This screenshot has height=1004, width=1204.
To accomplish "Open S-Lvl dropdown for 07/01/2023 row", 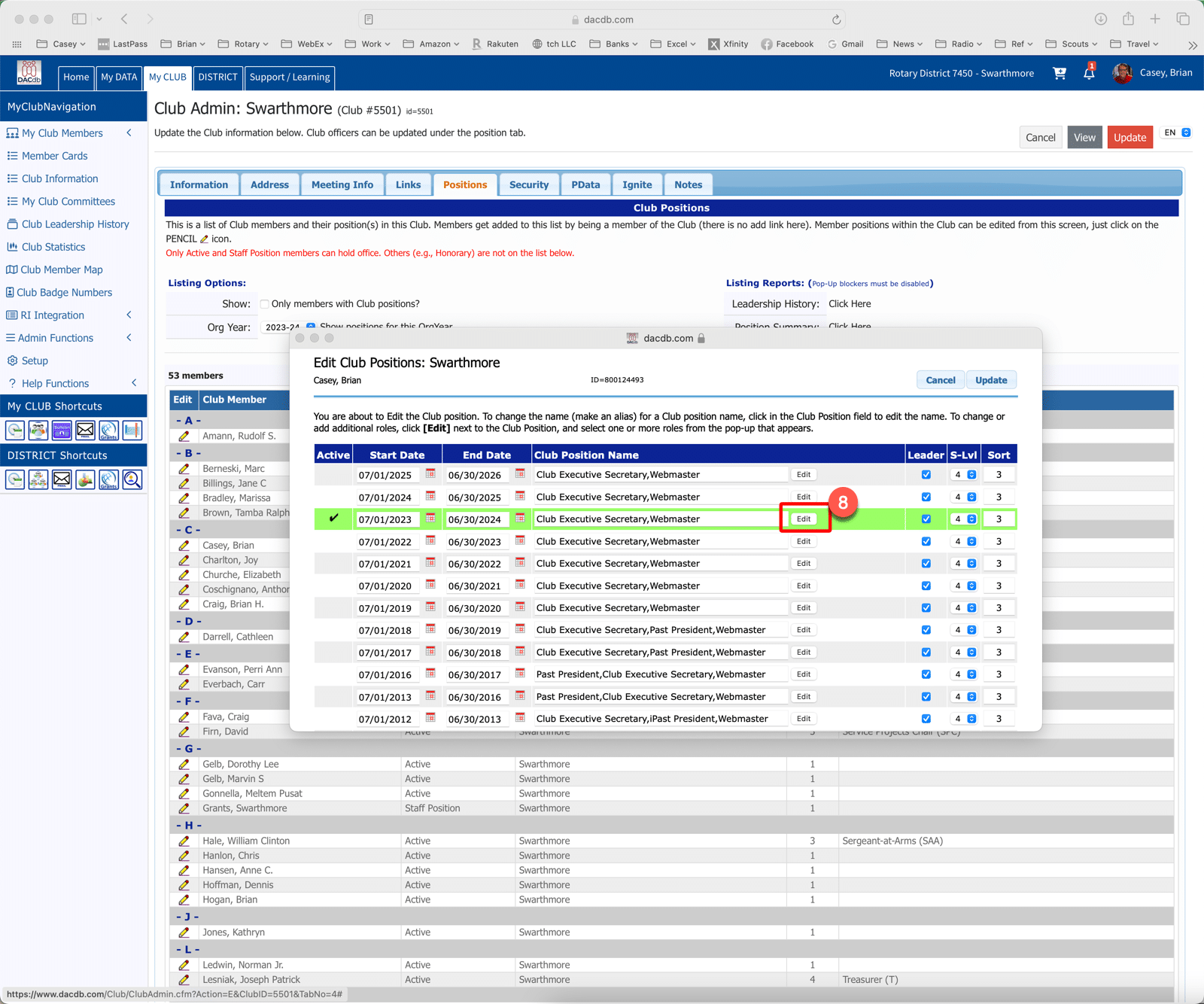I will point(964,519).
